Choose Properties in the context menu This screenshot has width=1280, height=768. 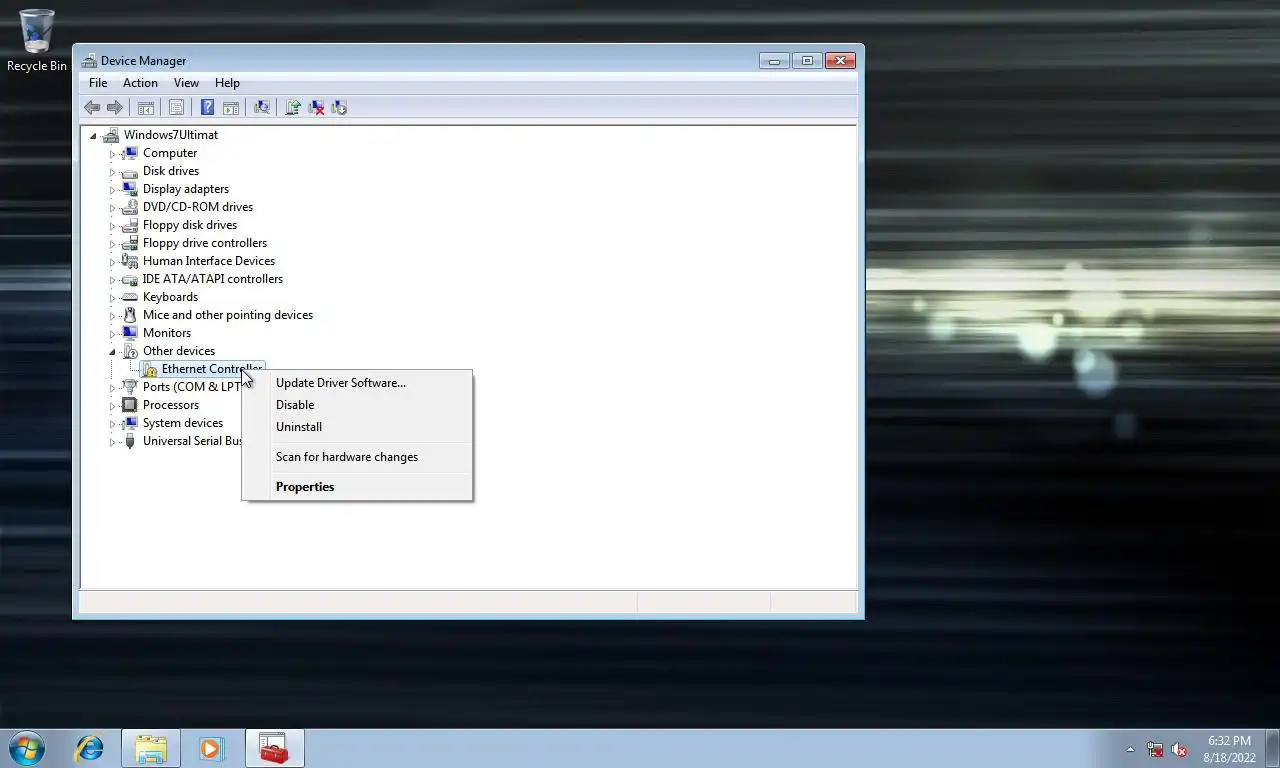click(357, 487)
